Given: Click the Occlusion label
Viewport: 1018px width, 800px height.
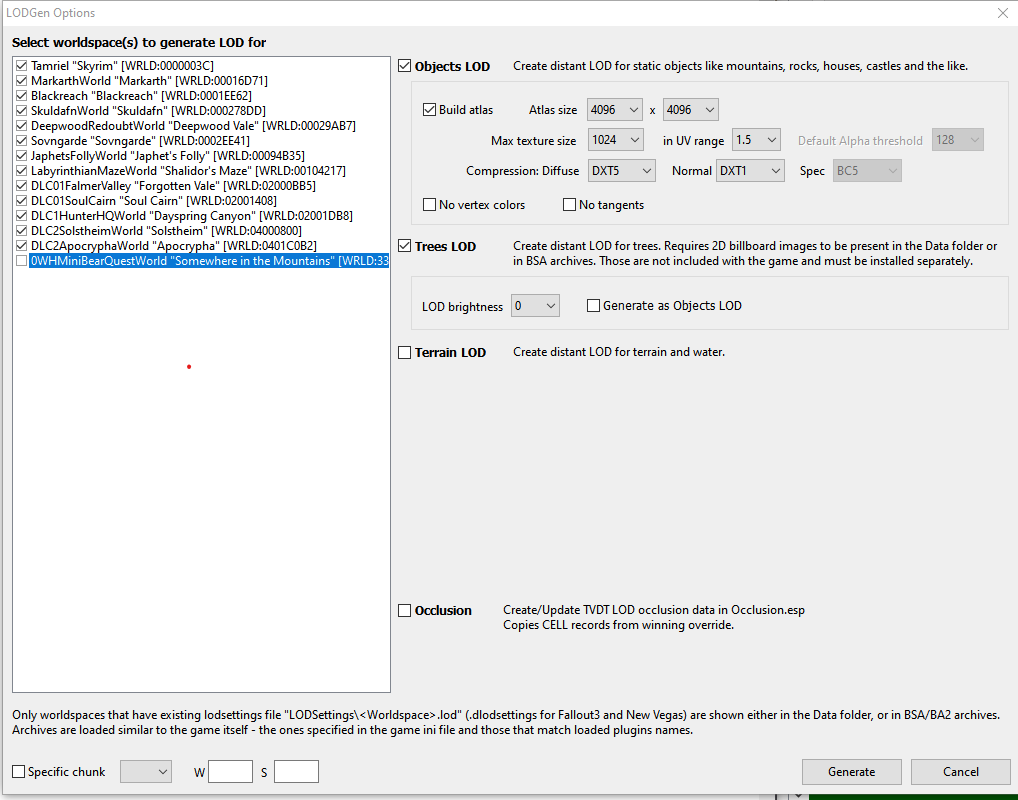Looking at the screenshot, I should tap(443, 610).
